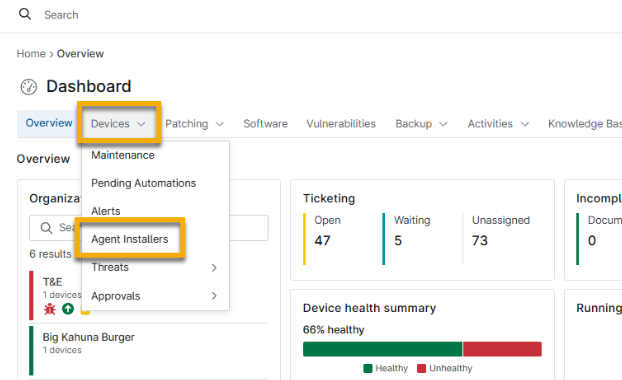Click the Overview breadcrumb
The image size is (622, 380).
pyautogui.click(x=80, y=54)
